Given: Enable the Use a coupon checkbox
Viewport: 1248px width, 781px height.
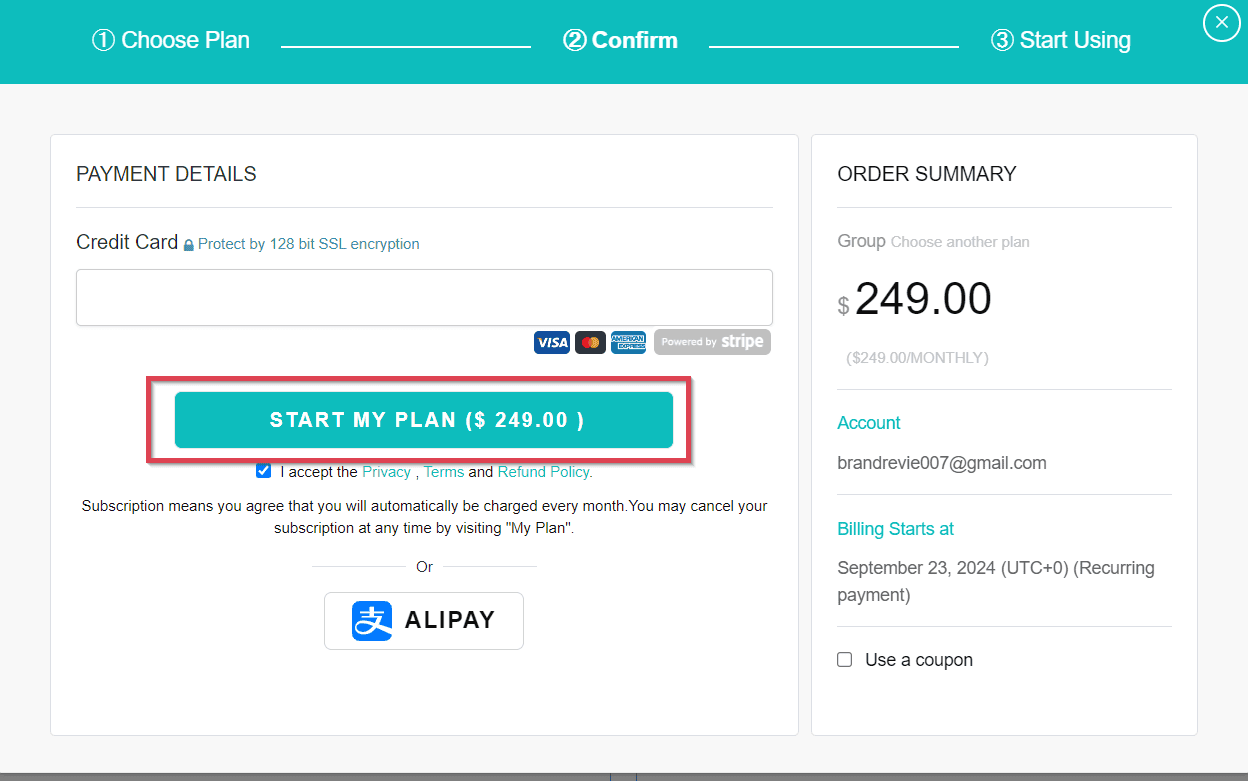Looking at the screenshot, I should click(844, 659).
